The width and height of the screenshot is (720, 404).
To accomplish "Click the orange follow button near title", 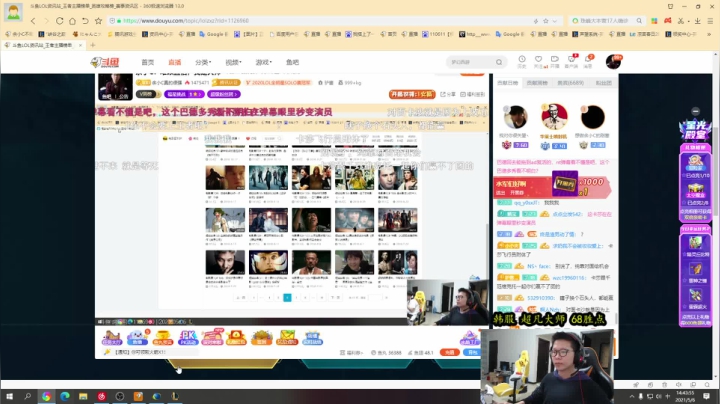I will click(x=472, y=73).
